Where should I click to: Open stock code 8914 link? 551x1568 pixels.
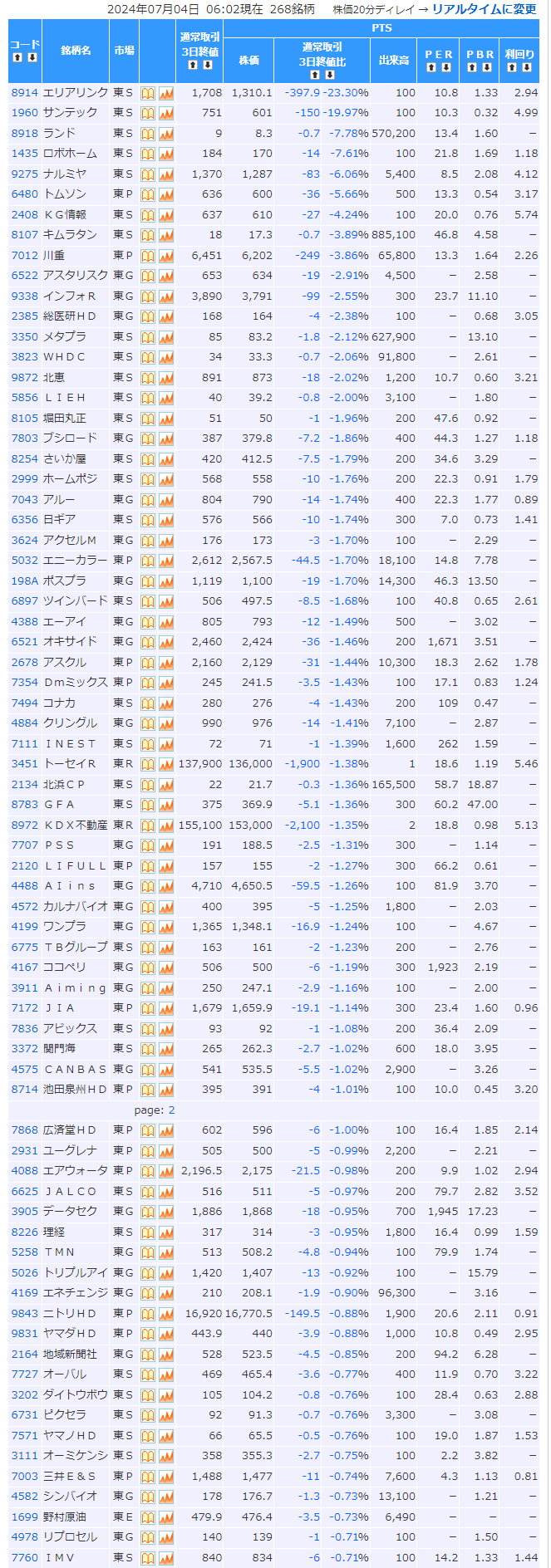click(24, 93)
